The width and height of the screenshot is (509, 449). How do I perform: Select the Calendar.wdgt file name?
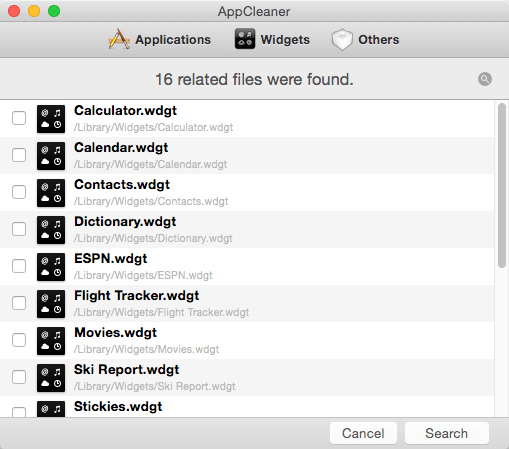(121, 148)
